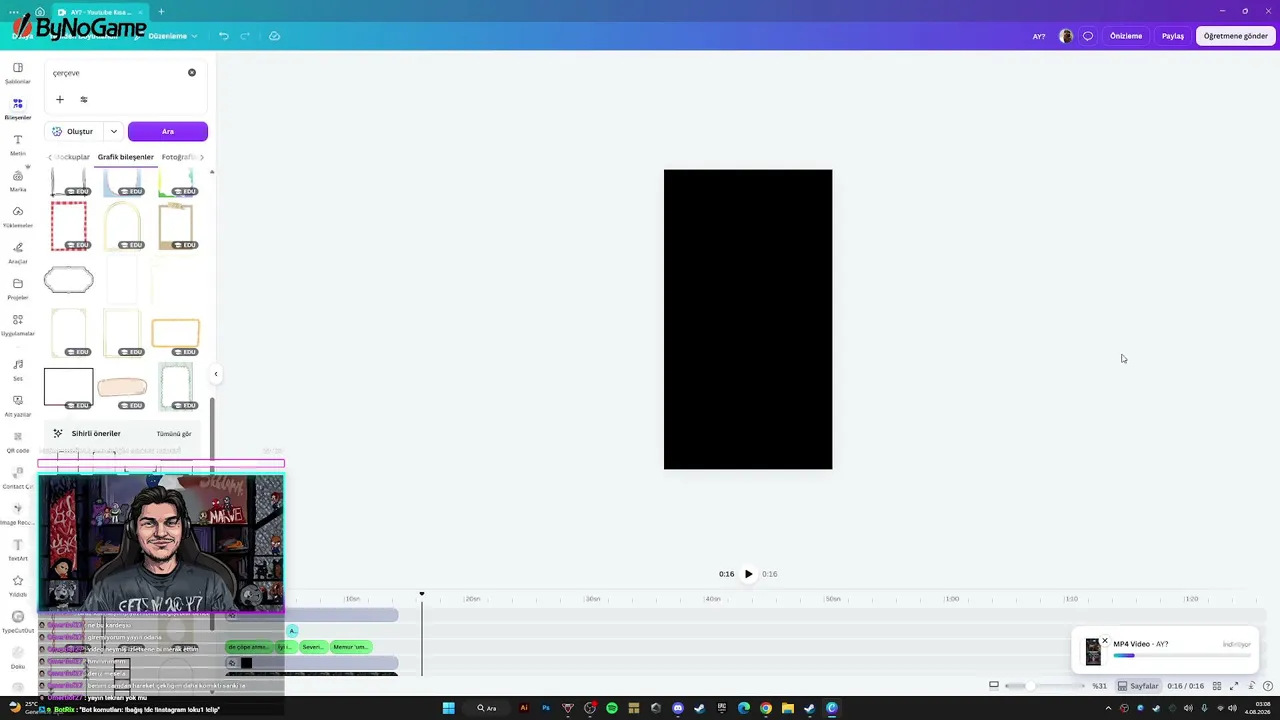Switch to the Grafik bileşenler tab
This screenshot has height=720, width=1280.
tap(126, 157)
